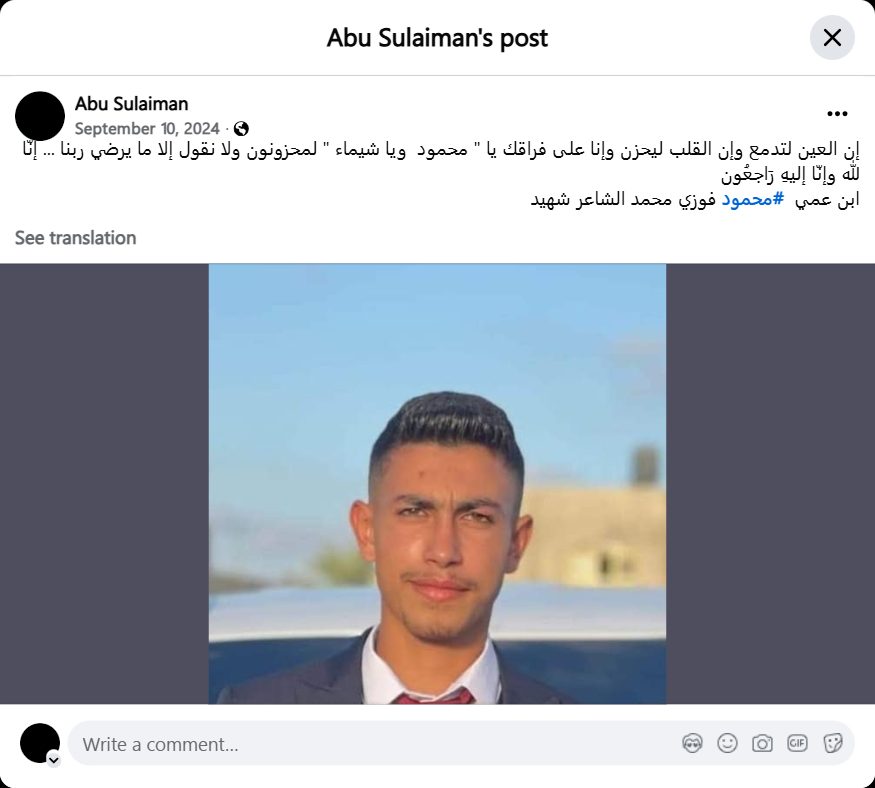The width and height of the screenshot is (875, 788).
Task: Open Abu Sulaiman's profile name link
Action: point(132,104)
